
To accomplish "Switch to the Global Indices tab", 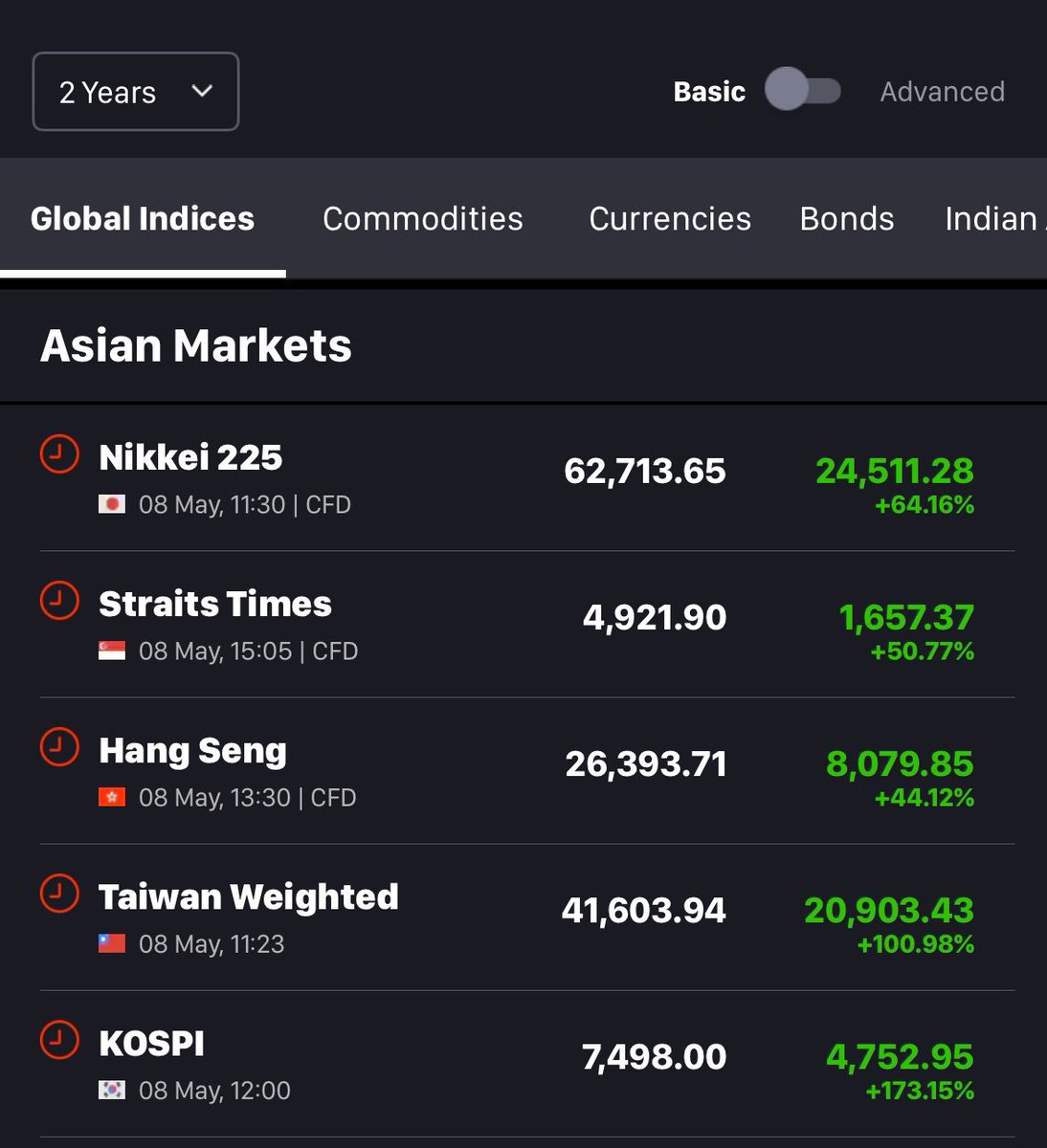I will click(x=143, y=218).
